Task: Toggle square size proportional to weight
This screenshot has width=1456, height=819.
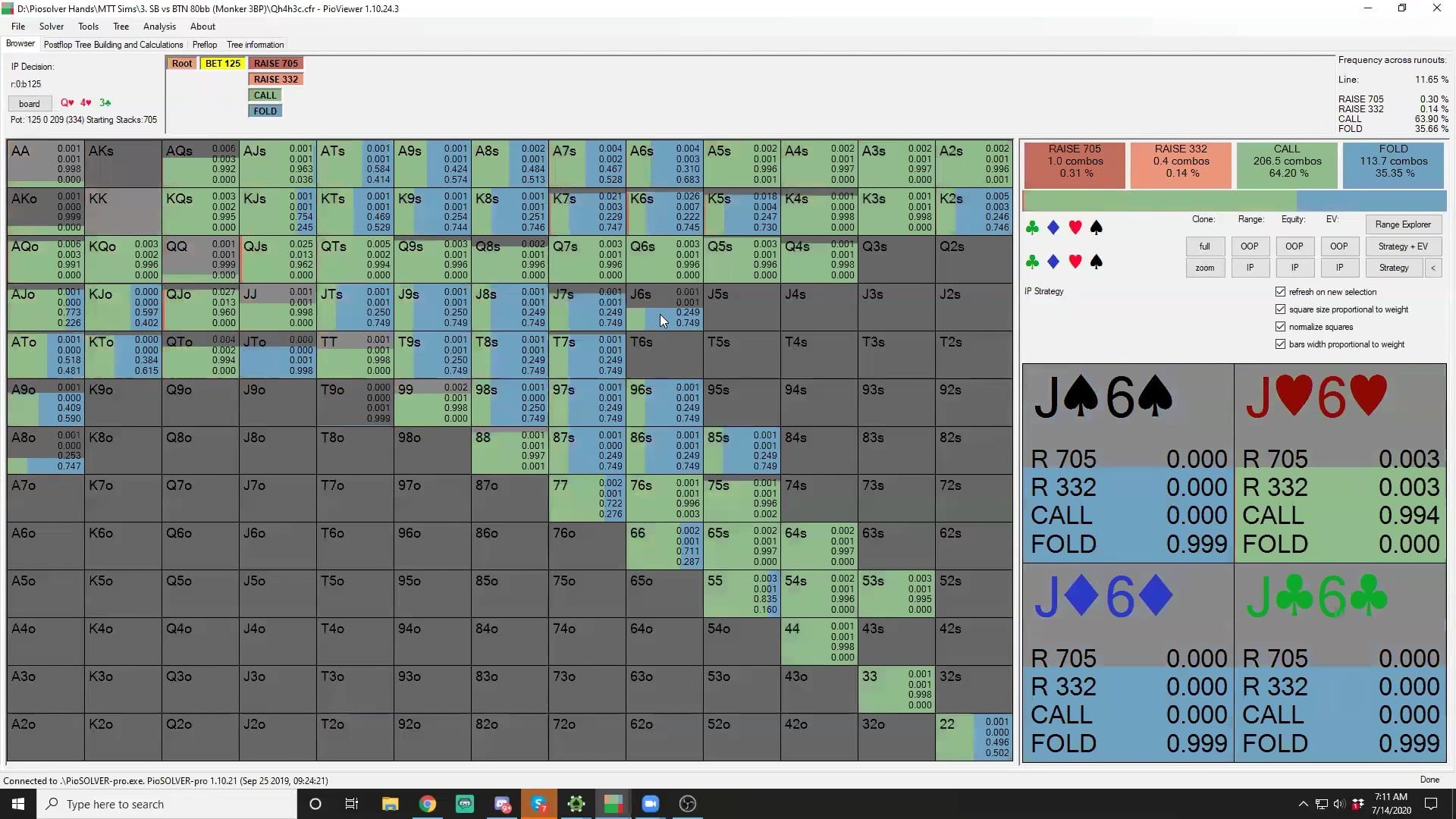Action: [x=1281, y=309]
